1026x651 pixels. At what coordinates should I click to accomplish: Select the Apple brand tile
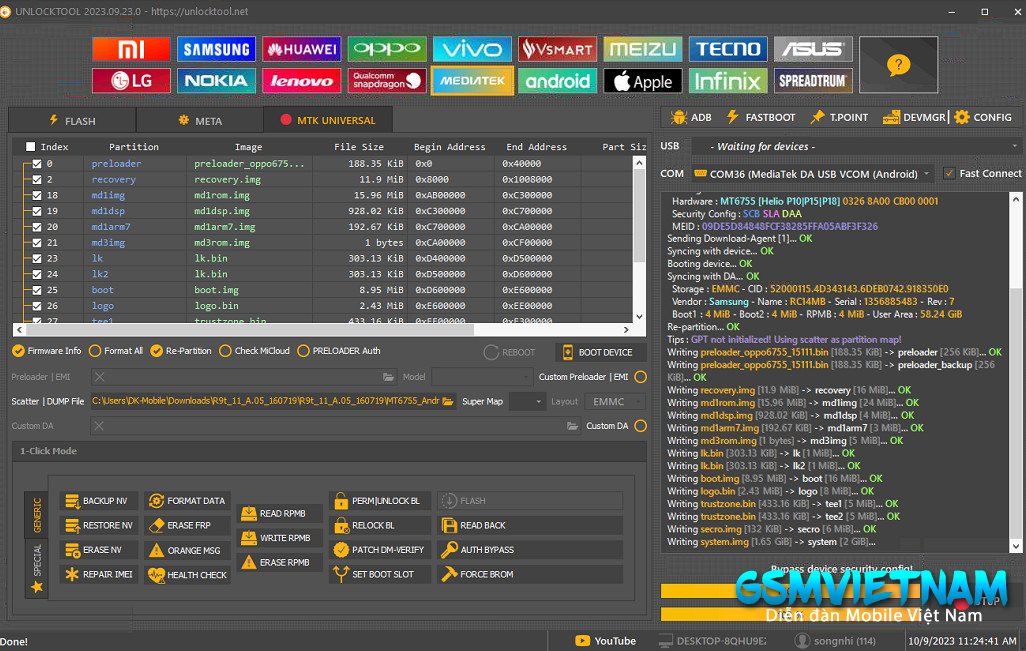[x=643, y=81]
